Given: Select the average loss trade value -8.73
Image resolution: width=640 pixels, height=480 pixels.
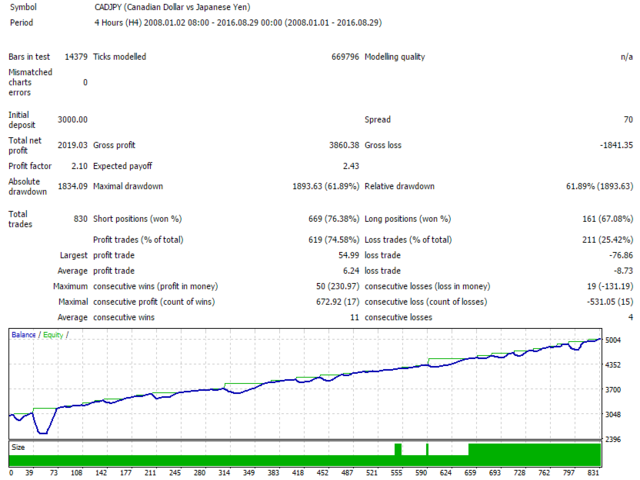Looking at the screenshot, I should pos(623,271).
